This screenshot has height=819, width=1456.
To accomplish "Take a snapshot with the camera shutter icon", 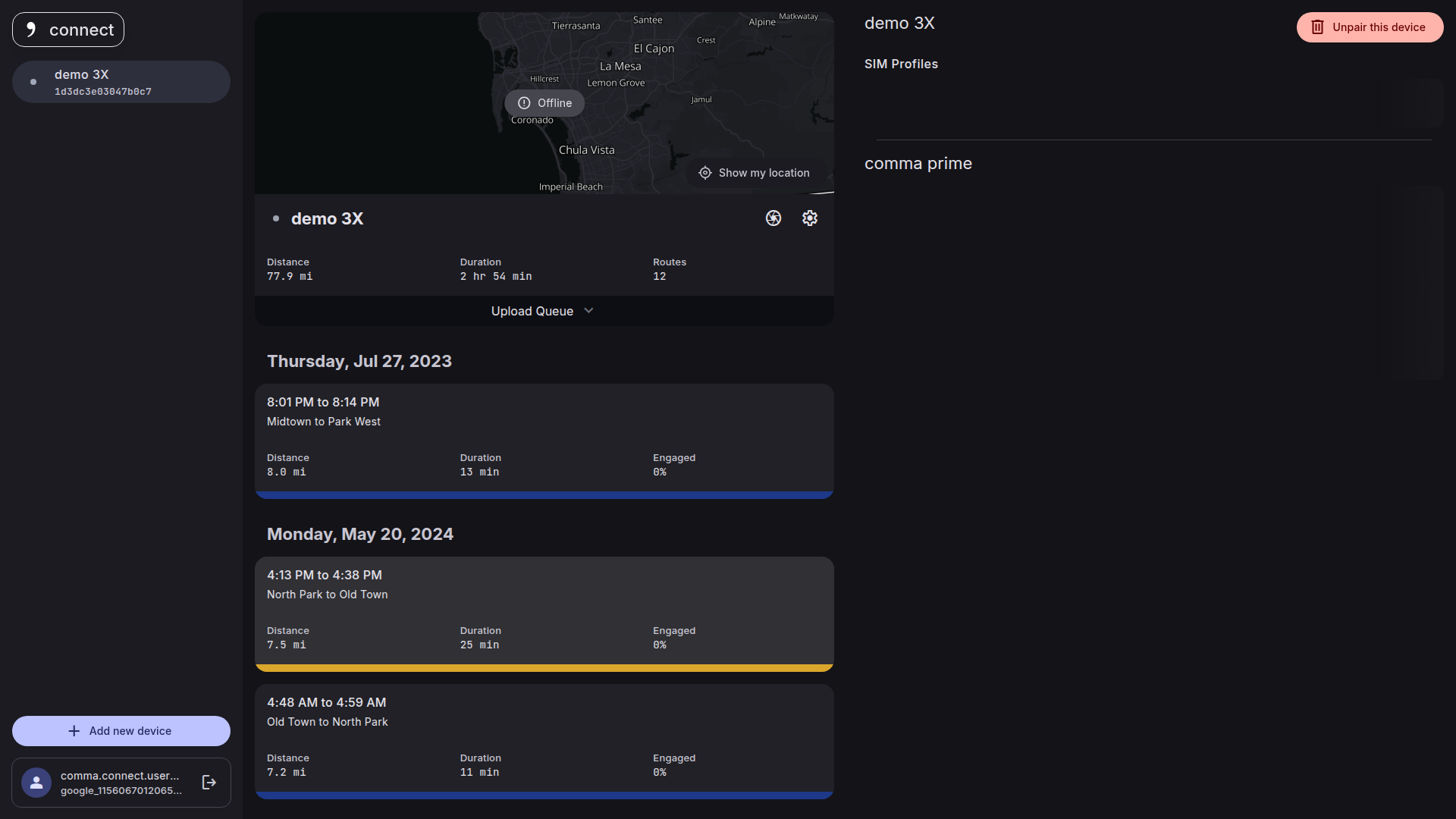I will click(773, 218).
